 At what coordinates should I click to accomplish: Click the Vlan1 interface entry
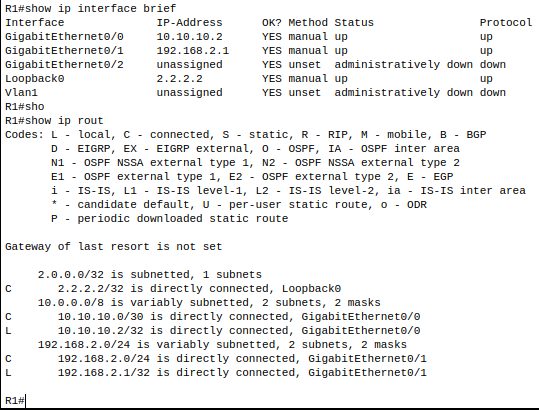click(21, 93)
